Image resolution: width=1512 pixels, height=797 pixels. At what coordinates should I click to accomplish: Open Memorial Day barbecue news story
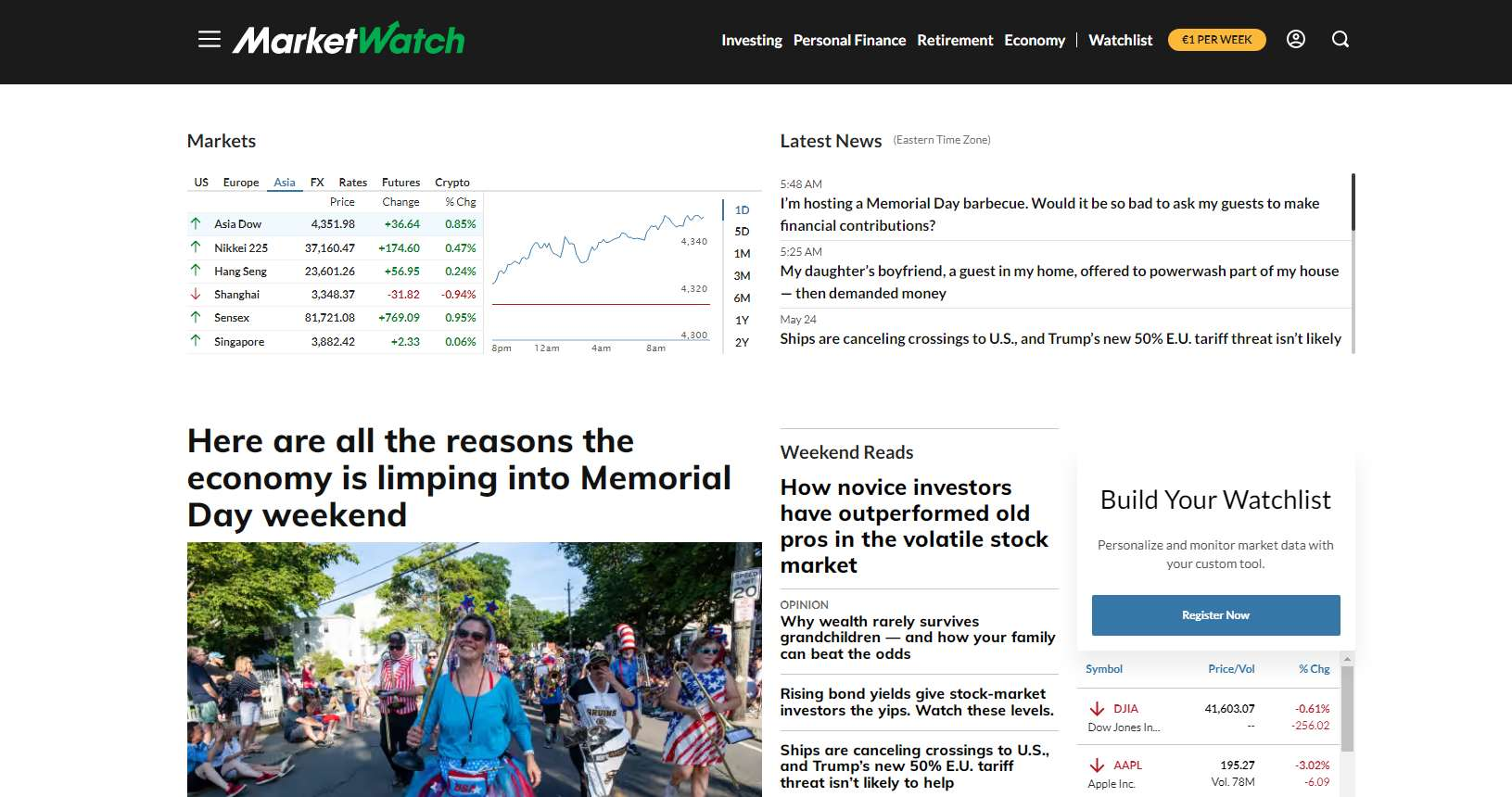pos(1049,214)
